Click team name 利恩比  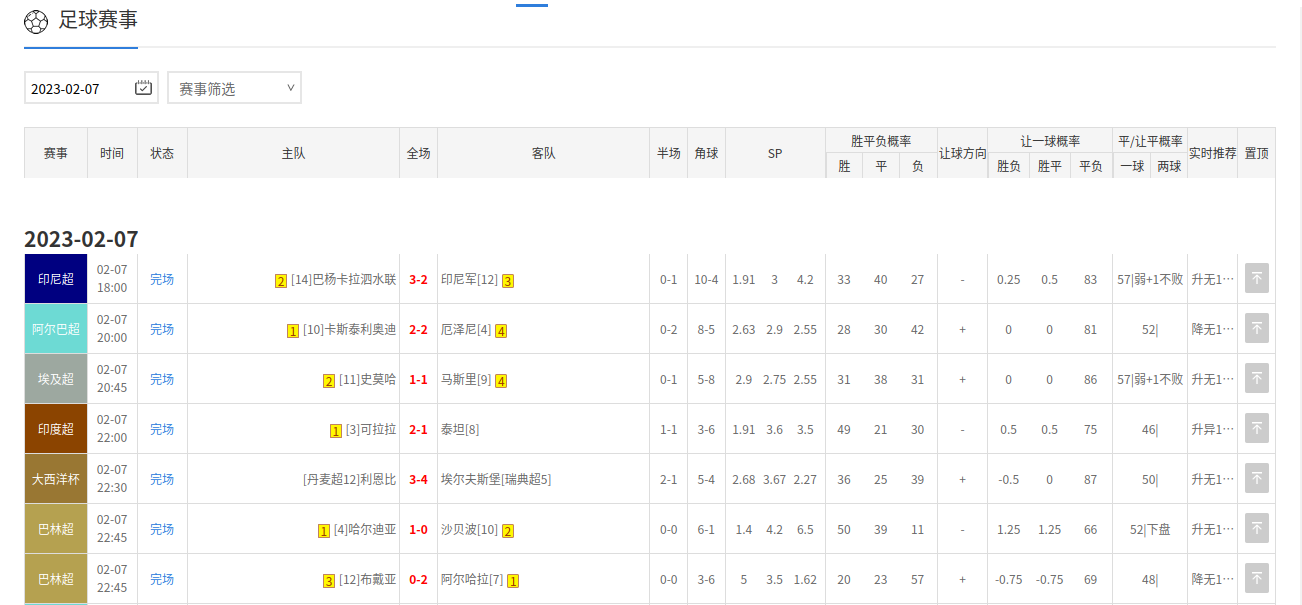pos(378,480)
